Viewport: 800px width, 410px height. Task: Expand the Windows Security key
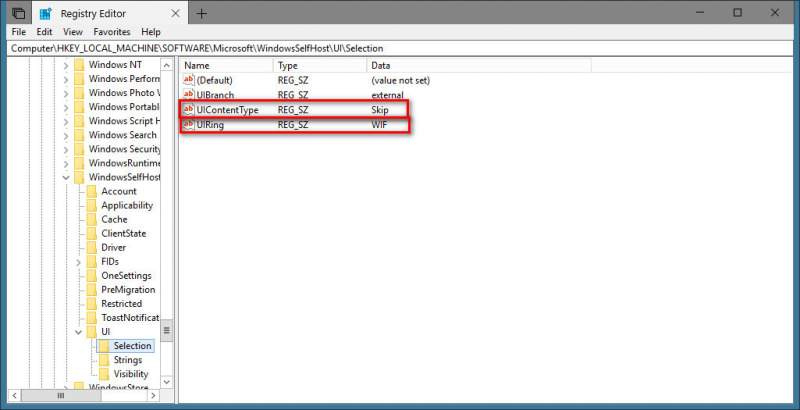[66, 149]
